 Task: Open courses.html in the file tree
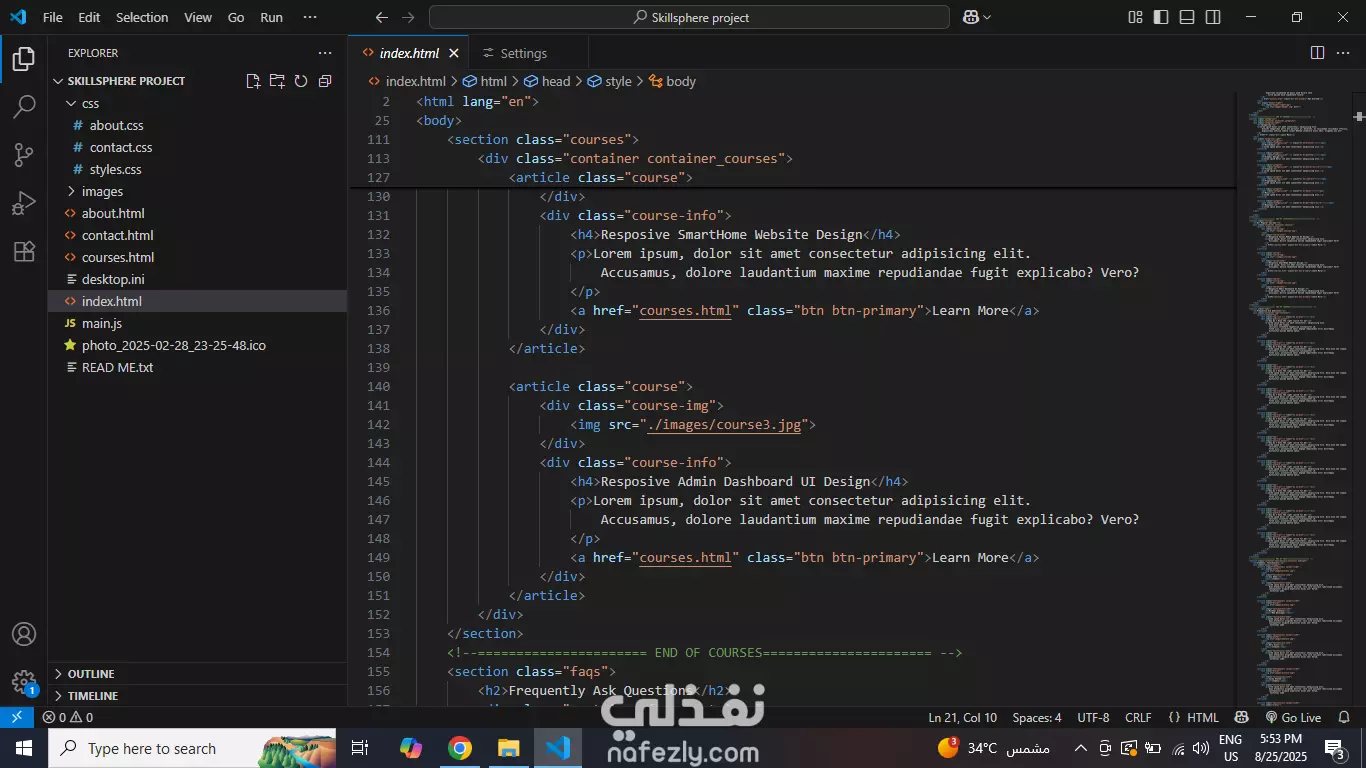click(x=118, y=257)
